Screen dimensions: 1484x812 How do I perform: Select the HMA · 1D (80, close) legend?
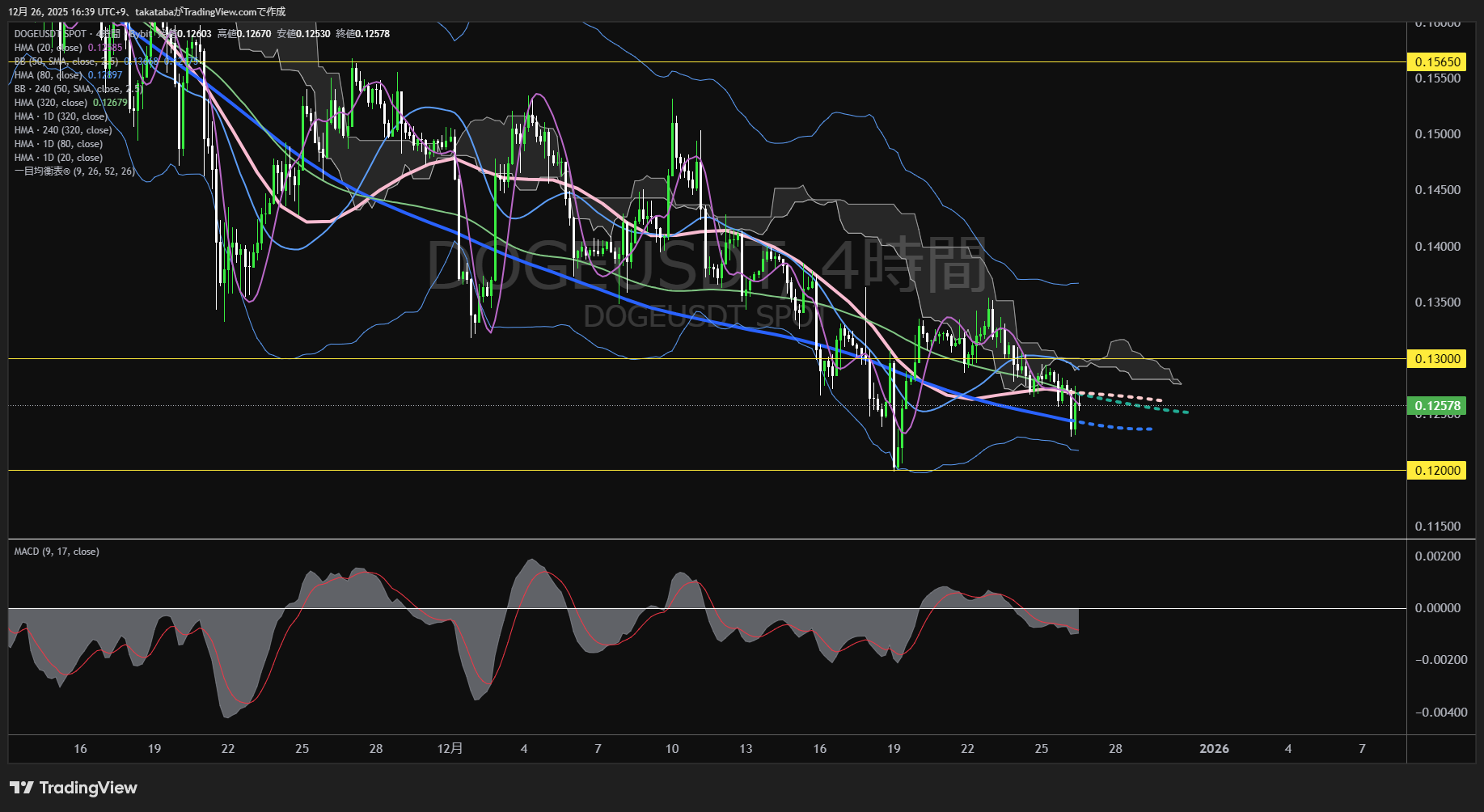pyautogui.click(x=58, y=144)
